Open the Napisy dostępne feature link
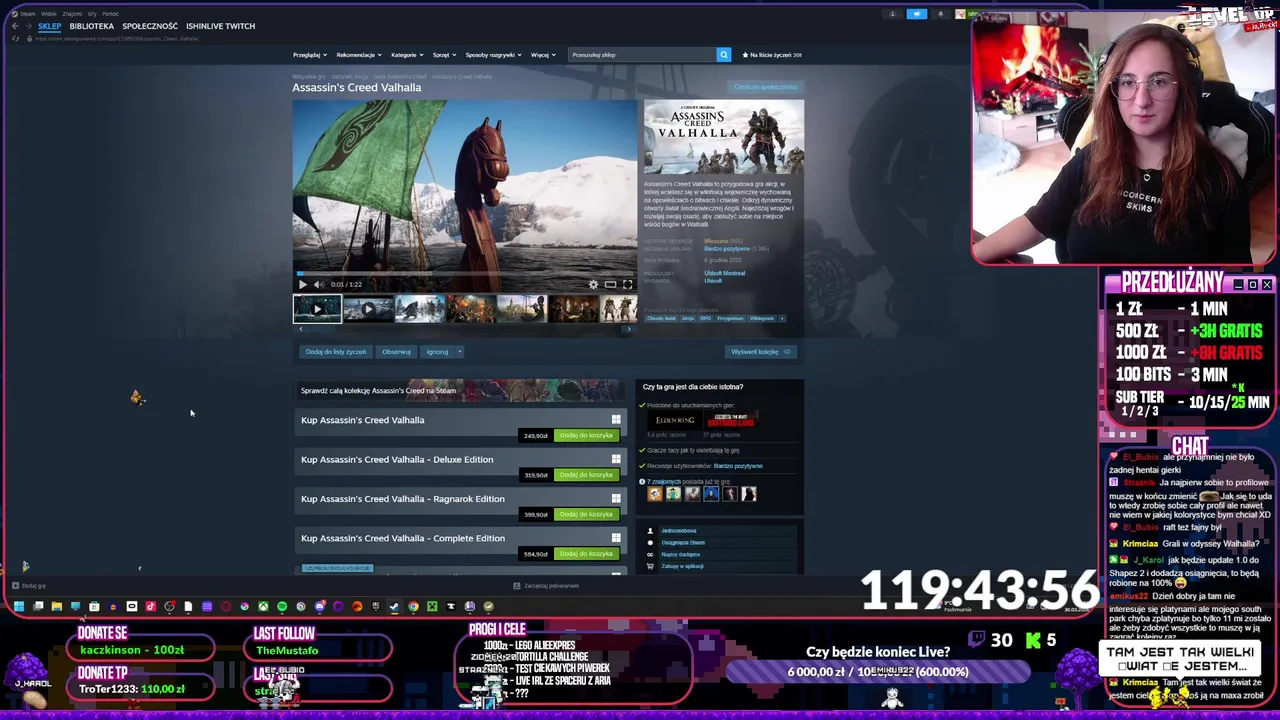Image resolution: width=1280 pixels, height=720 pixels. tap(681, 554)
